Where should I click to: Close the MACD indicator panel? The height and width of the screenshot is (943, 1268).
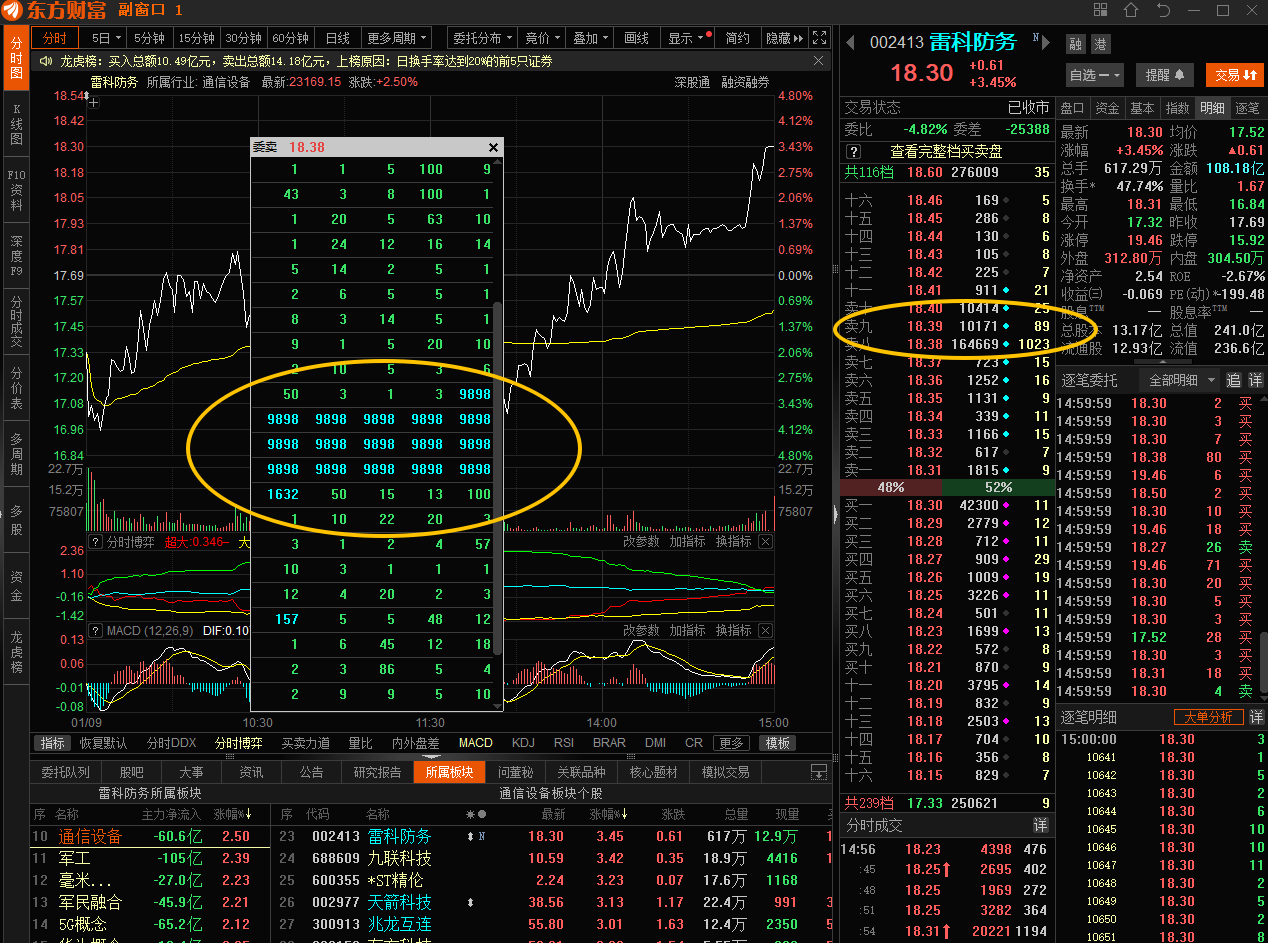(x=765, y=630)
